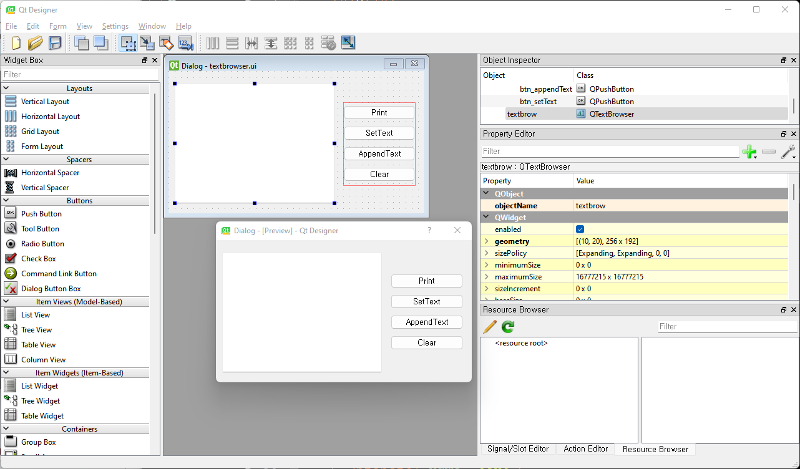The image size is (800, 469).
Task: Open the Help menu
Action: point(184,26)
